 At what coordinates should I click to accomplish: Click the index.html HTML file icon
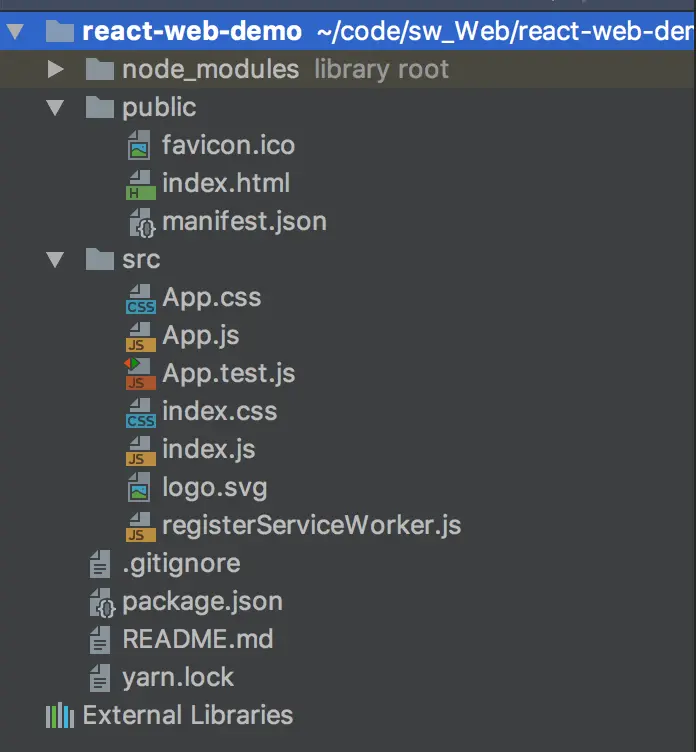coord(140,184)
